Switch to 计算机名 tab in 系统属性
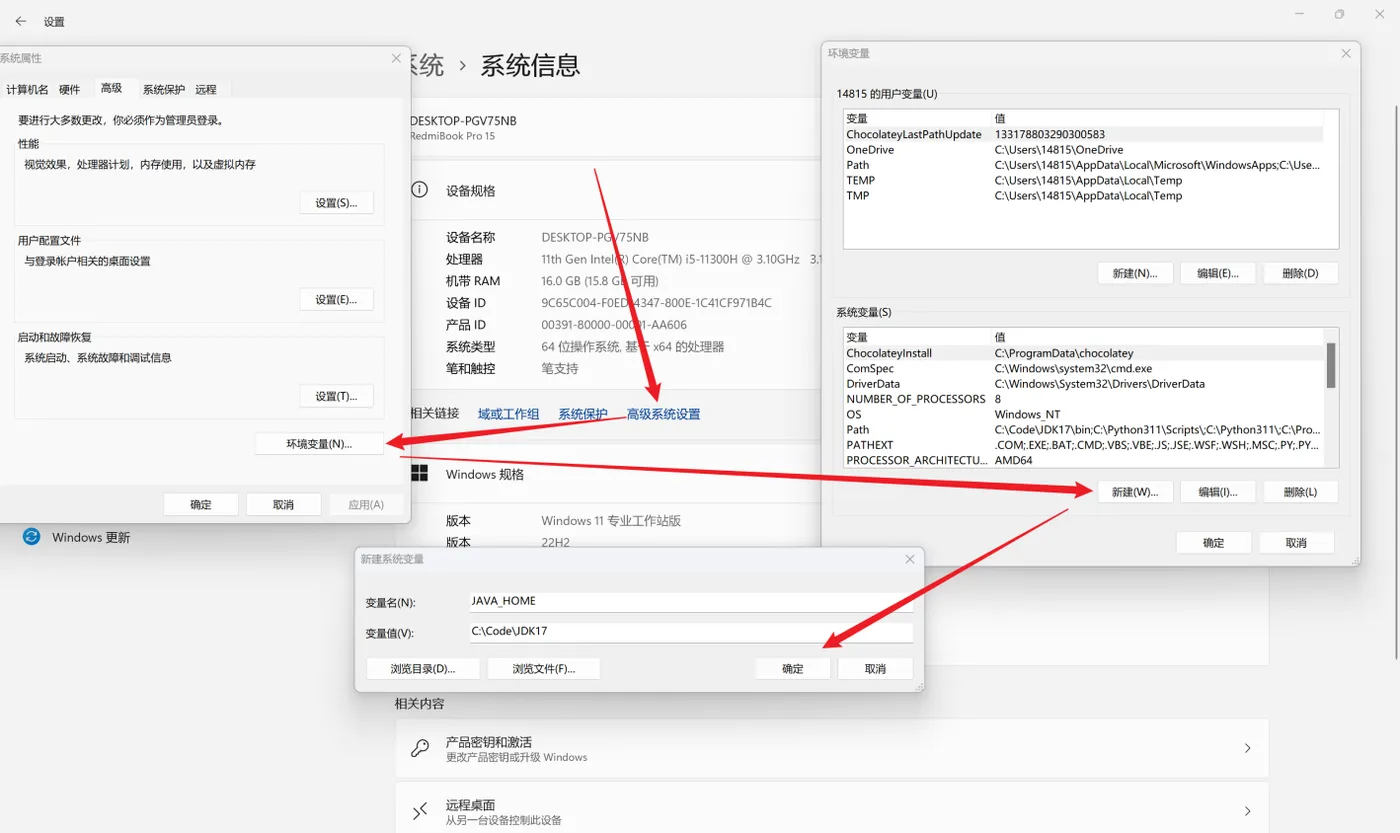 pyautogui.click(x=27, y=89)
